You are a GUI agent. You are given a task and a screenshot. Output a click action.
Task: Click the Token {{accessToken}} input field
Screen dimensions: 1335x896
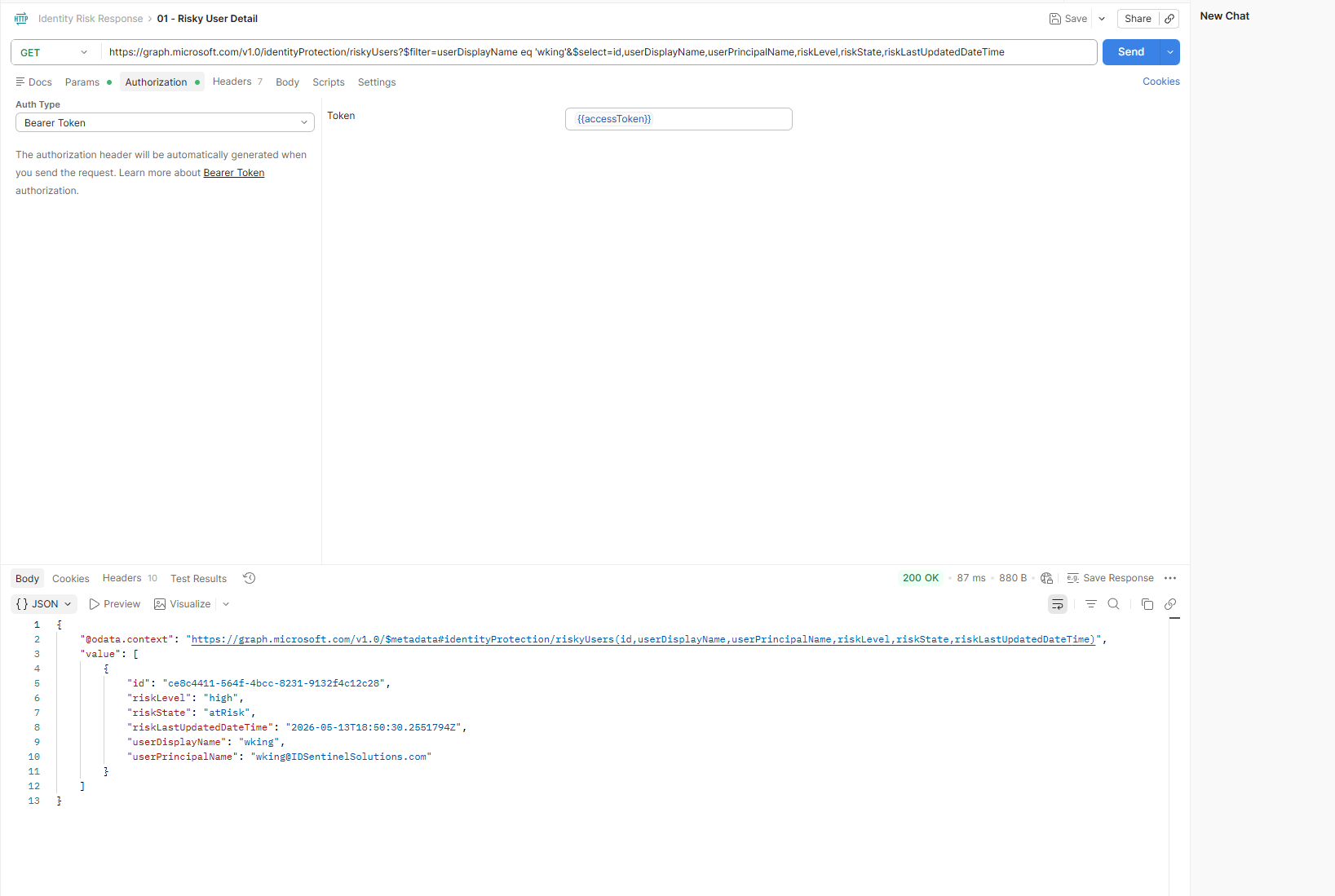click(x=679, y=119)
